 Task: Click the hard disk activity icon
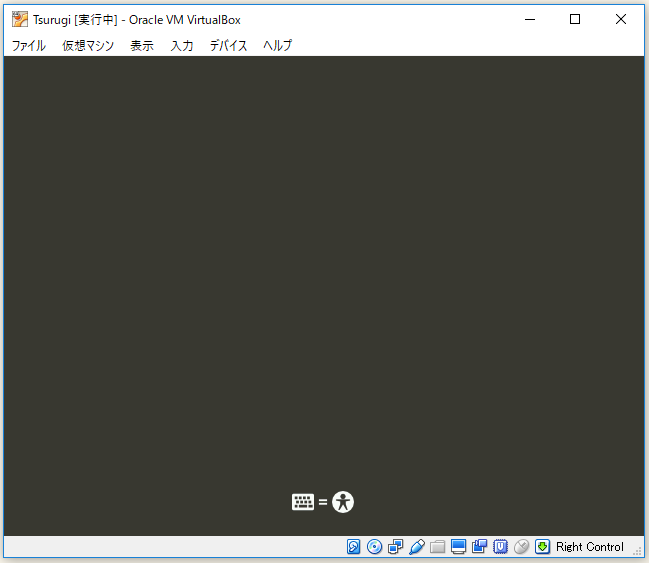pyautogui.click(x=353, y=546)
